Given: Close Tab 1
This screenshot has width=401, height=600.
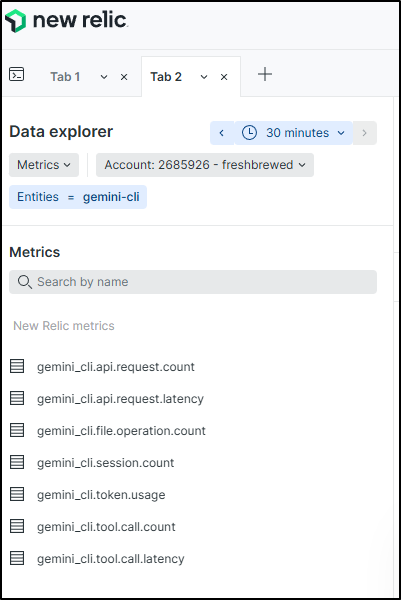Looking at the screenshot, I should coord(124,77).
